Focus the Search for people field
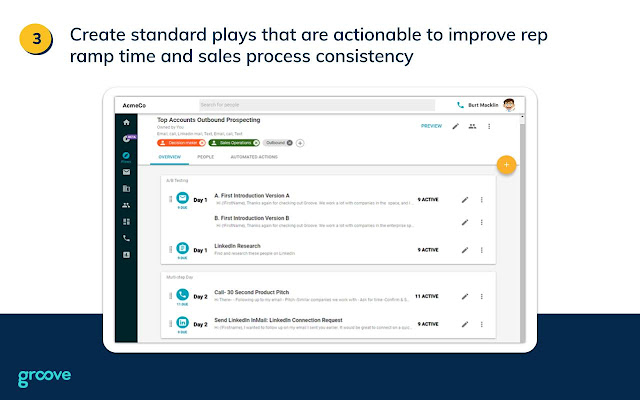640x400 pixels. [317, 105]
